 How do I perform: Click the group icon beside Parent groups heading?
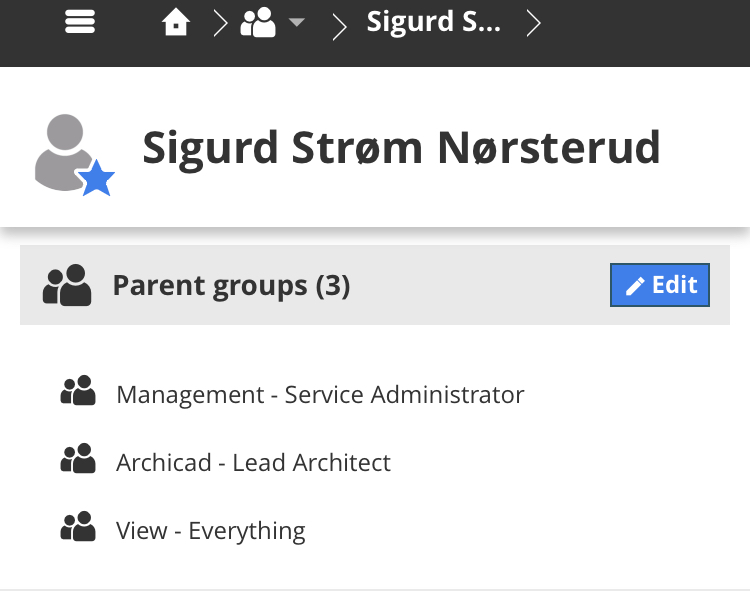[x=67, y=286]
